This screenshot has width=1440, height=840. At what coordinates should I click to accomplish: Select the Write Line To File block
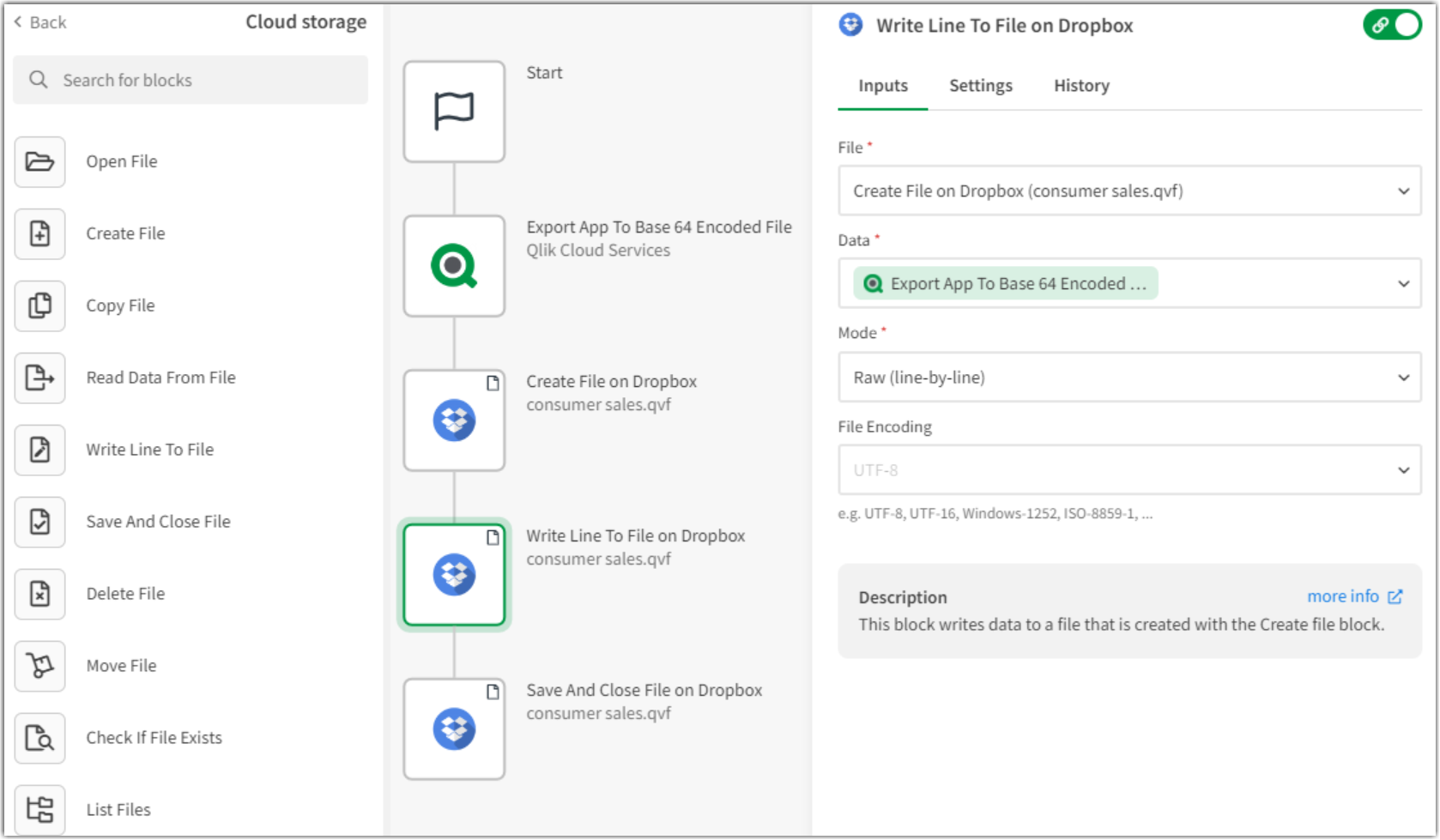pos(150,450)
